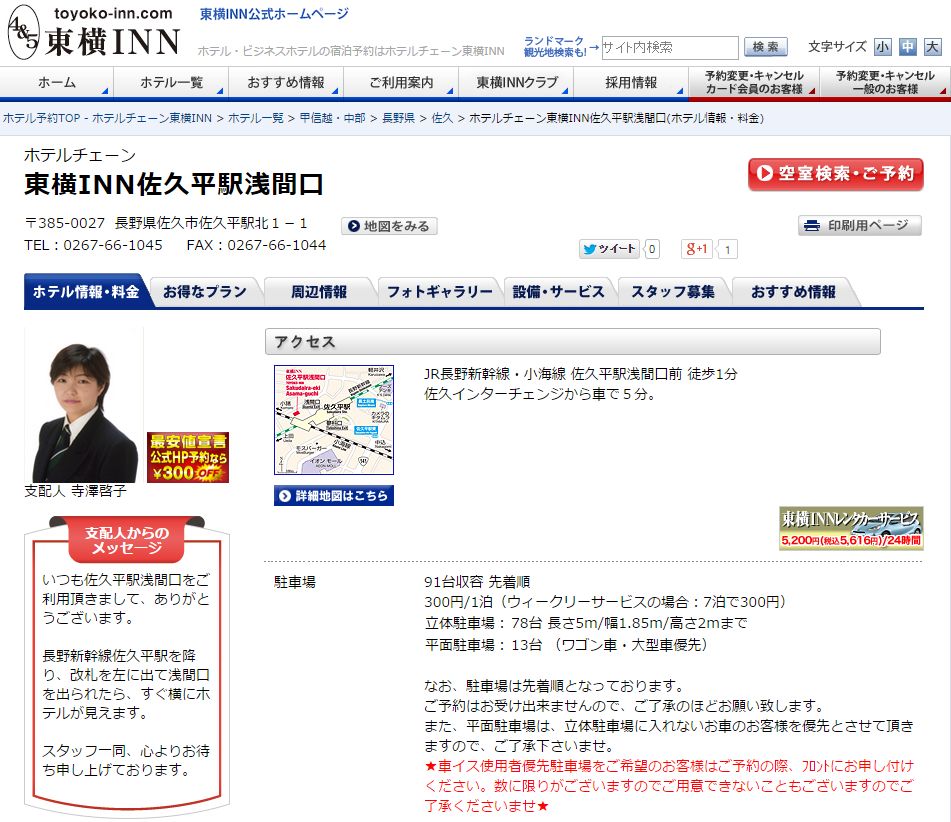Open the ホーム menu item
The height and width of the screenshot is (822, 951).
(57, 83)
